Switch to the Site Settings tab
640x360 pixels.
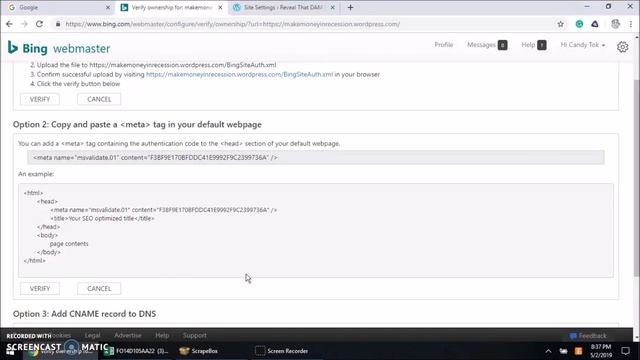284,7
